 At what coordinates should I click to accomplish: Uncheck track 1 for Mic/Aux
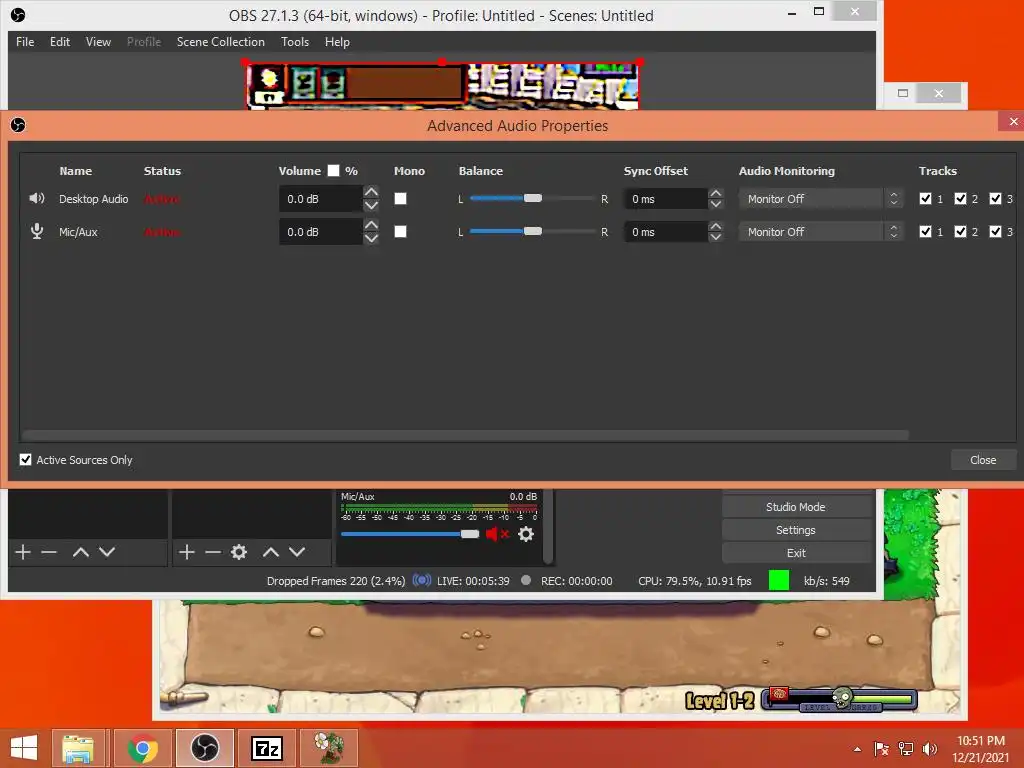(x=925, y=231)
